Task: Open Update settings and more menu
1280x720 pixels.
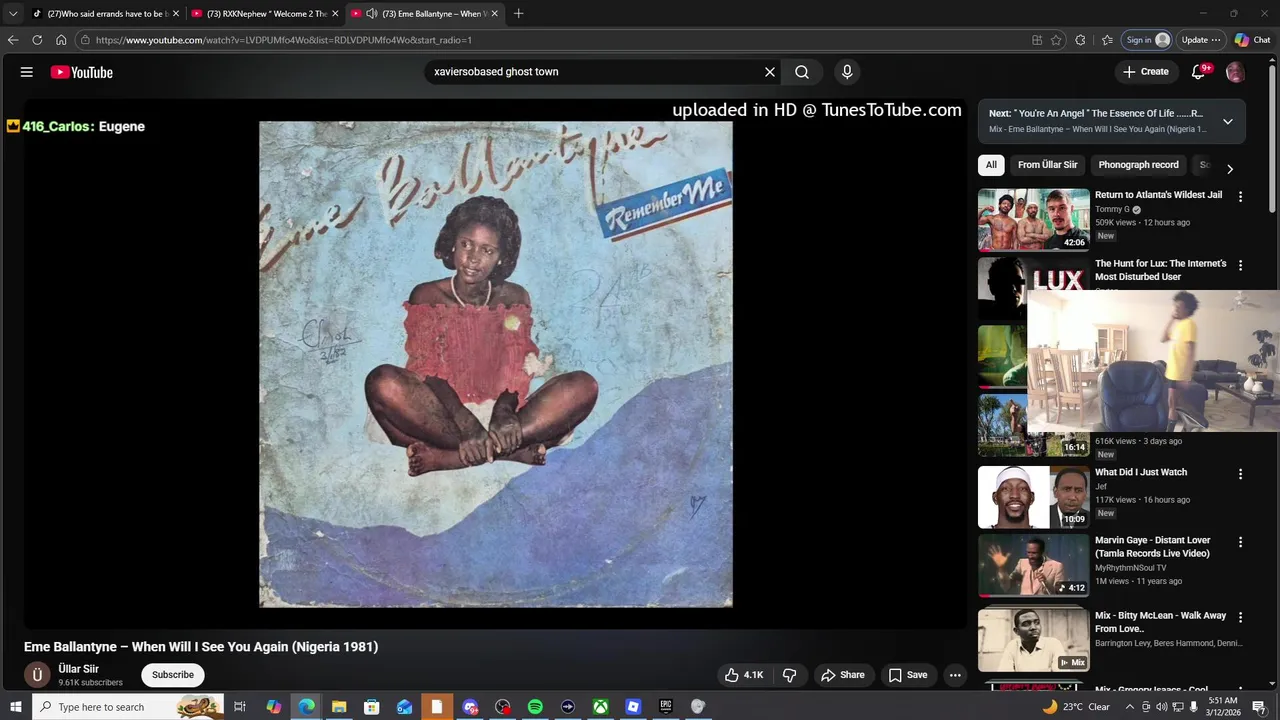Action: (x=1201, y=40)
